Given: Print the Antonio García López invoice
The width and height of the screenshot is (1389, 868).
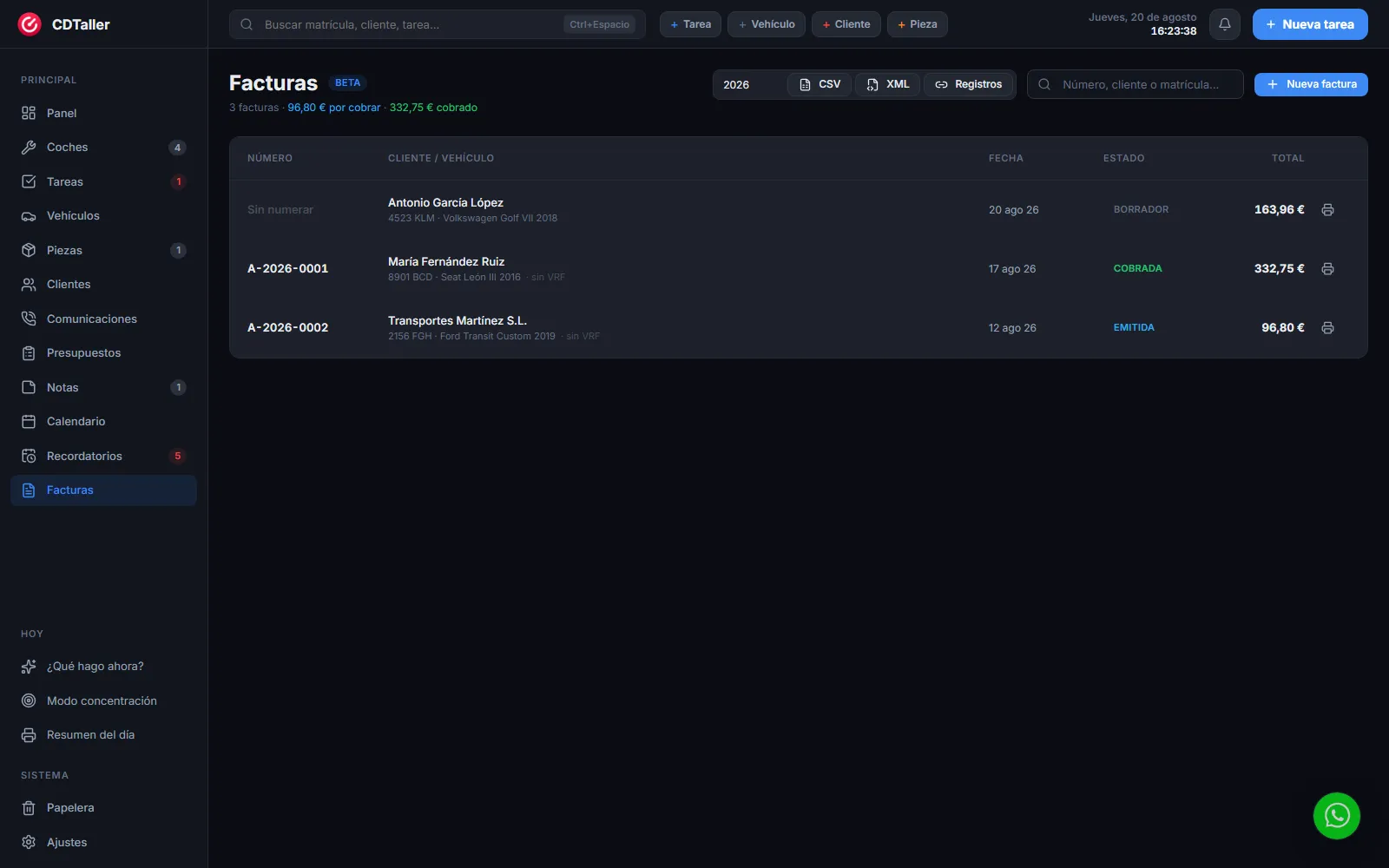Looking at the screenshot, I should point(1327,210).
